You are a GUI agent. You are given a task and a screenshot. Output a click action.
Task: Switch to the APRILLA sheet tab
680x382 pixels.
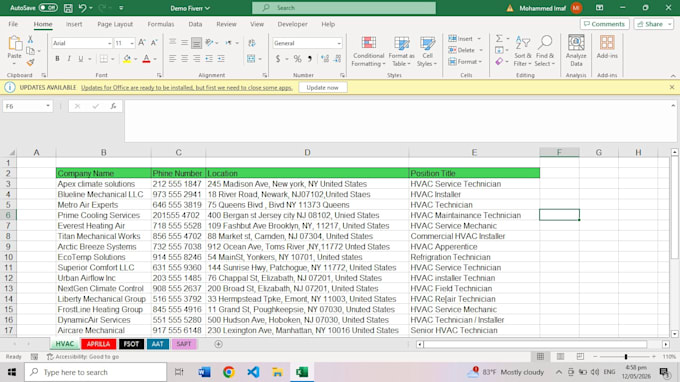pos(98,344)
